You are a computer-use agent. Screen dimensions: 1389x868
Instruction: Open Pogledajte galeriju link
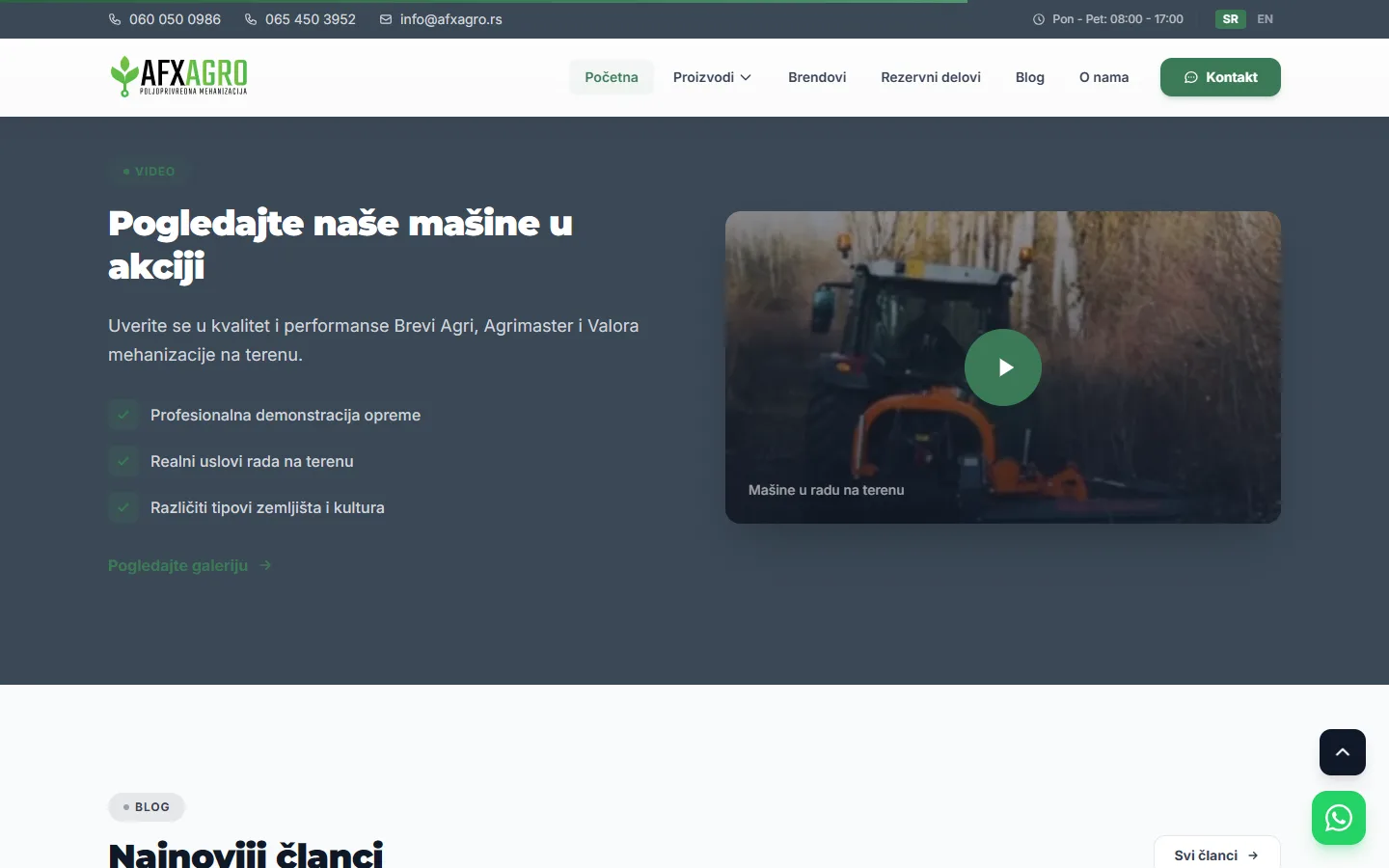pos(190,565)
